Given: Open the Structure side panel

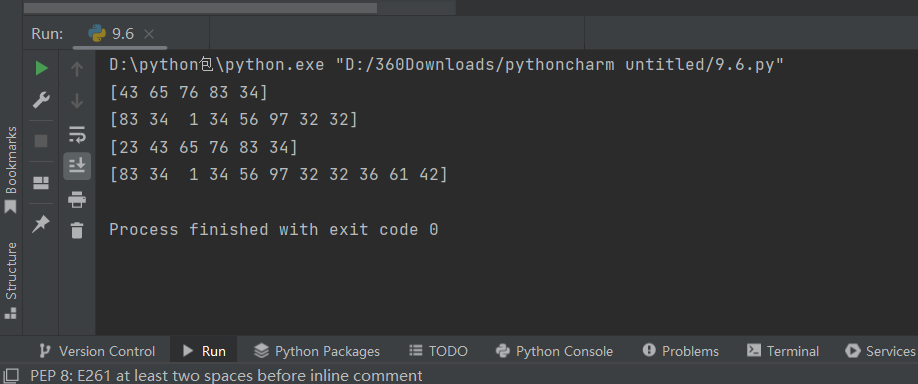Looking at the screenshot, I should point(11,280).
